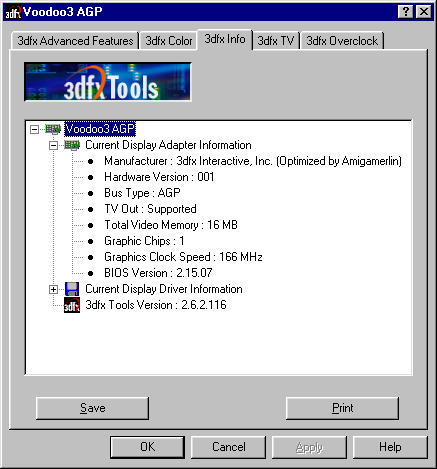Select Graphics Clock Speed : 166 MHz row
437x469 pixels.
click(x=183, y=257)
